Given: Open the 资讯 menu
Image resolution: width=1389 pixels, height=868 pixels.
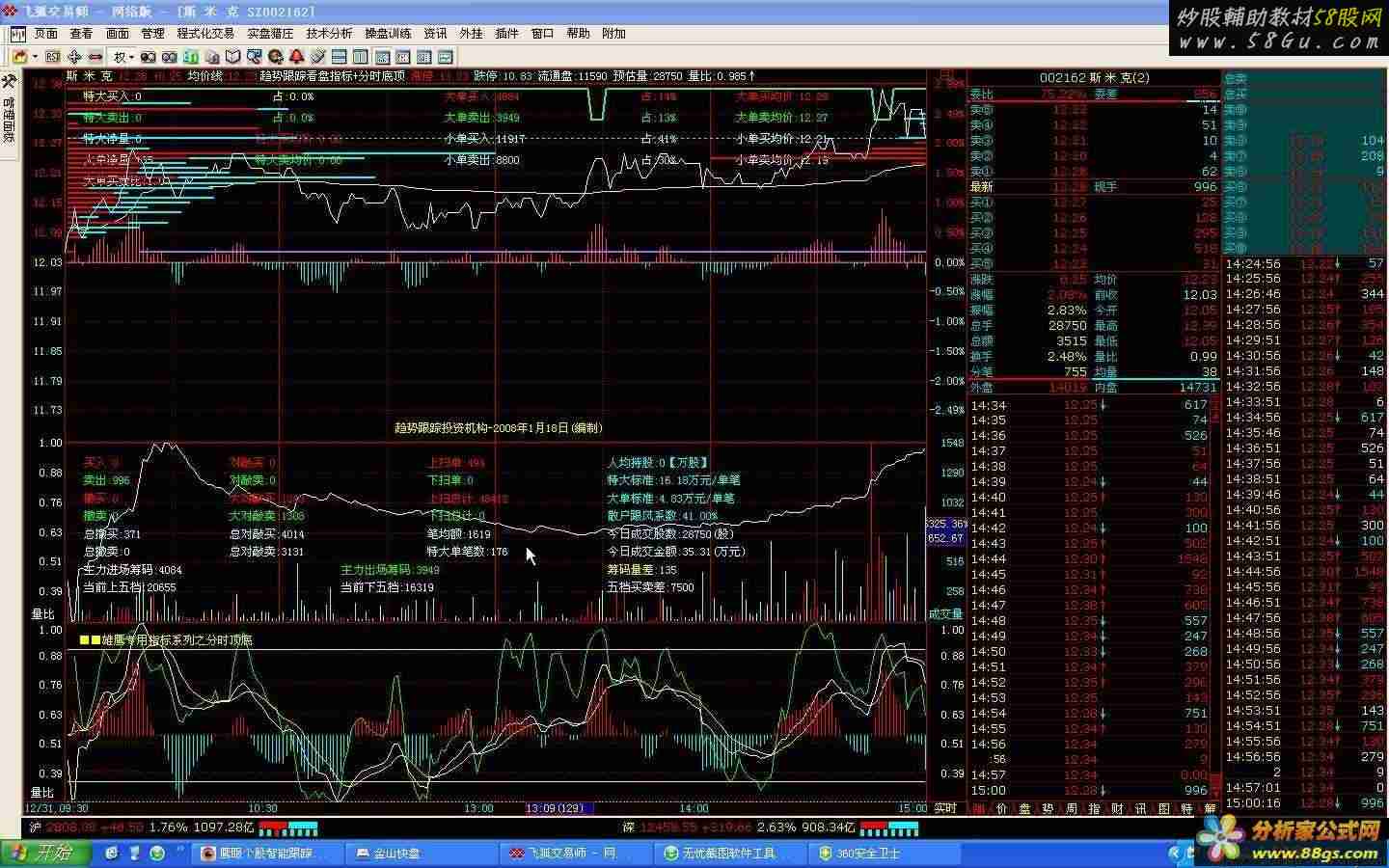Looking at the screenshot, I should point(435,34).
